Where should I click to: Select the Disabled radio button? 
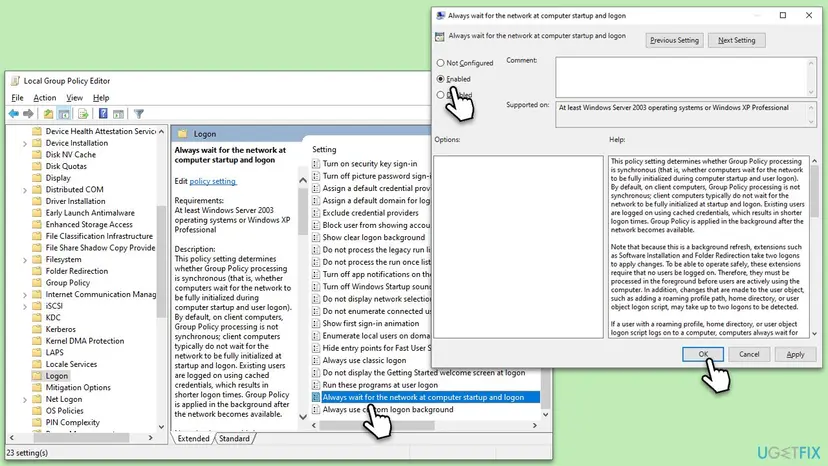coord(440,95)
